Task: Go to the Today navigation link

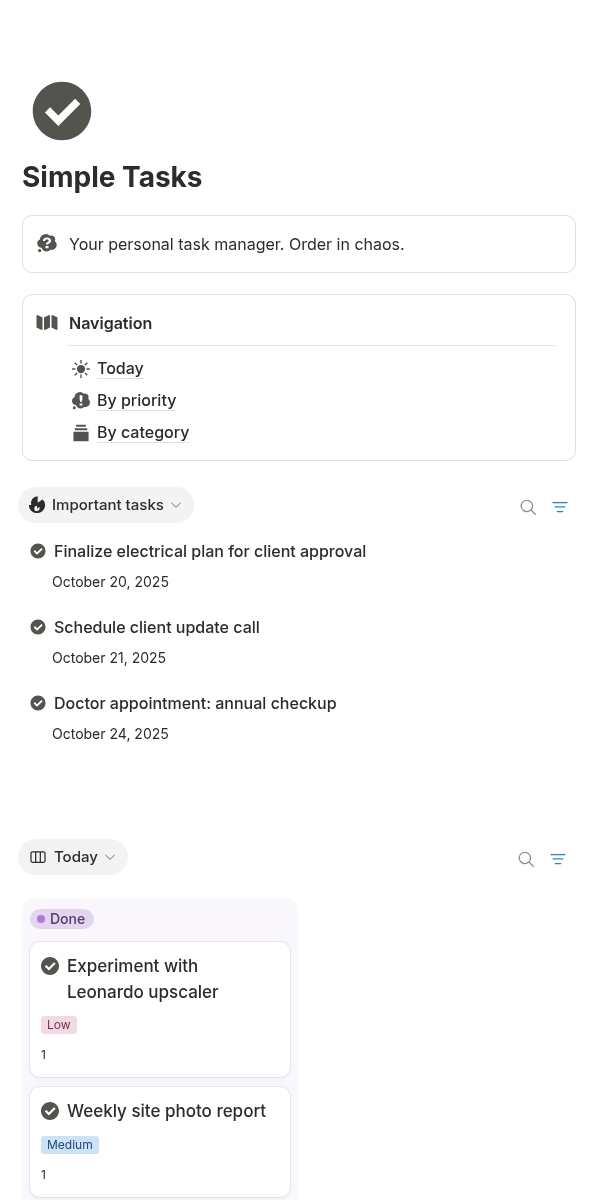Action: click(120, 368)
